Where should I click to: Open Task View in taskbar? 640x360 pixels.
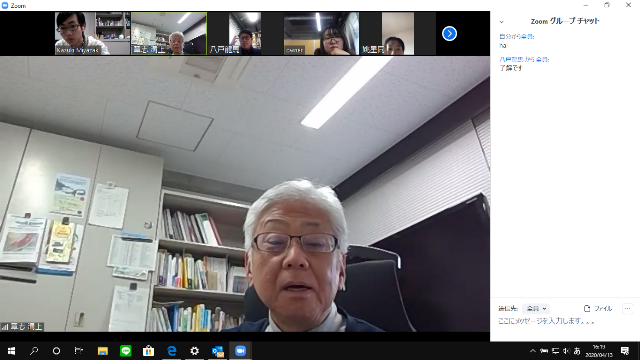pos(79,351)
